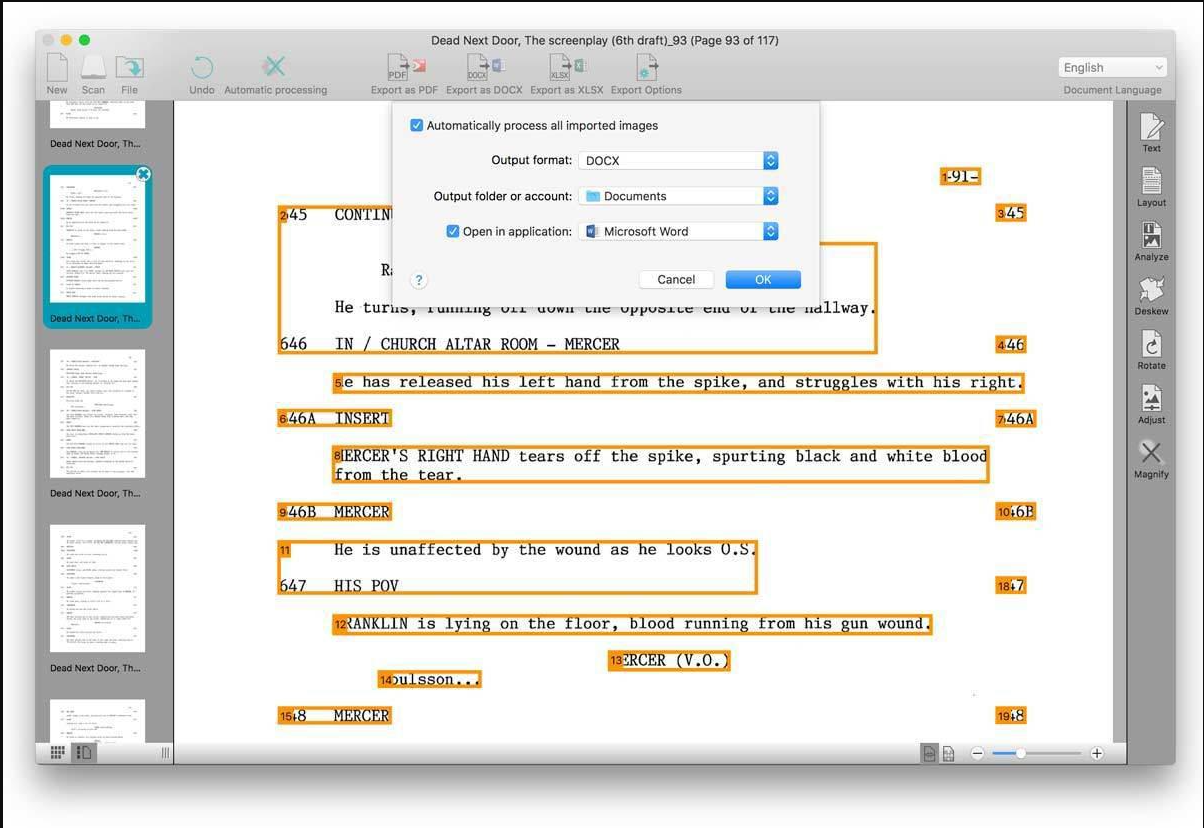Switch to sidebar page list view icon

tap(86, 753)
